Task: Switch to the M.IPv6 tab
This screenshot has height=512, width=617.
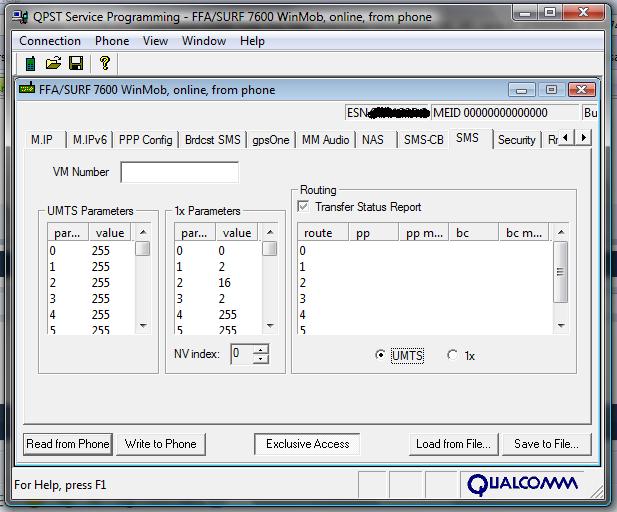Action: click(x=90, y=140)
